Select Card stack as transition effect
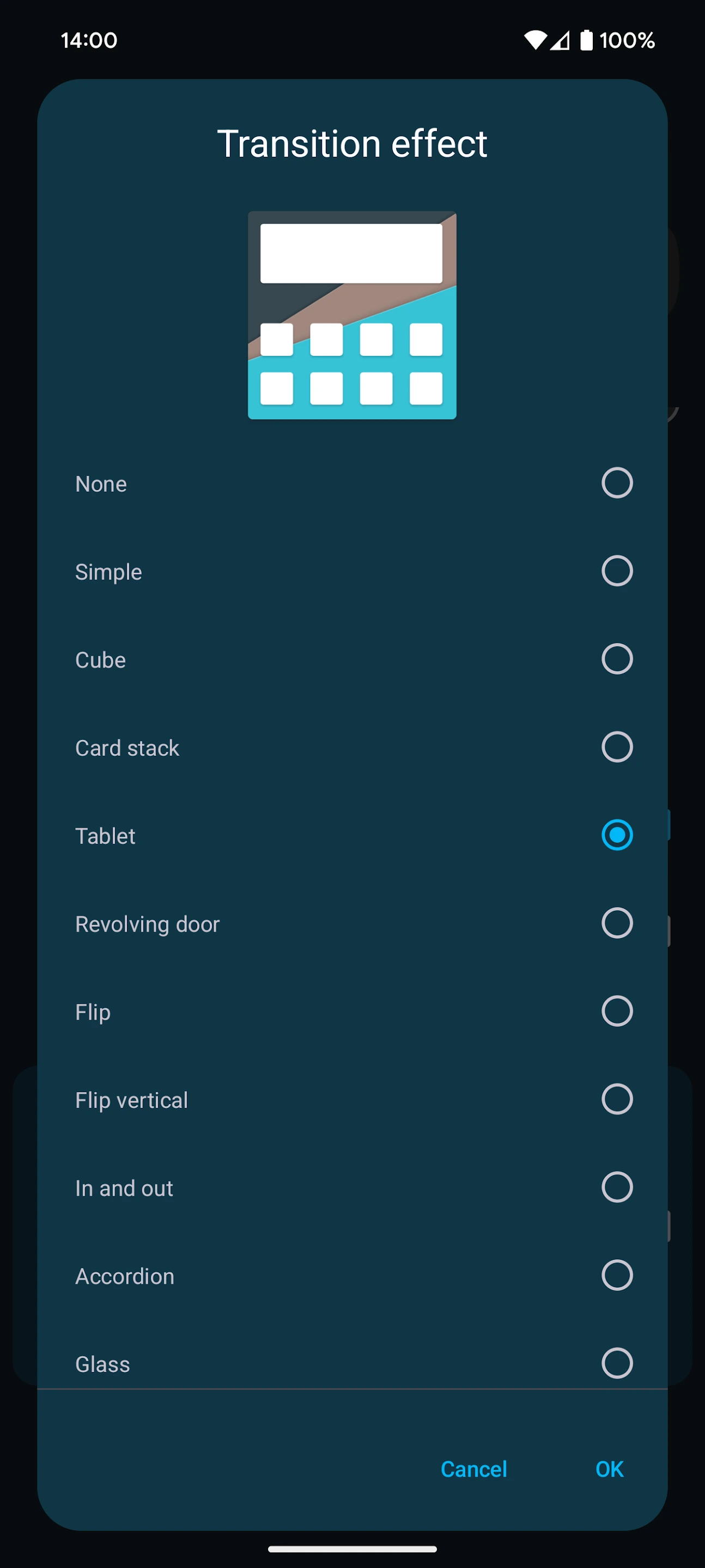The height and width of the screenshot is (1568, 705). click(x=617, y=747)
